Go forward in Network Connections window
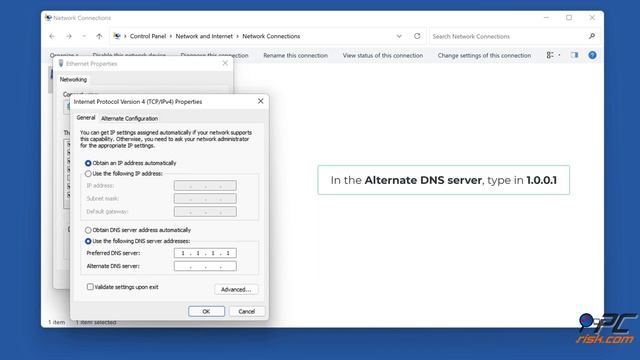640x360 pixels. (x=69, y=36)
